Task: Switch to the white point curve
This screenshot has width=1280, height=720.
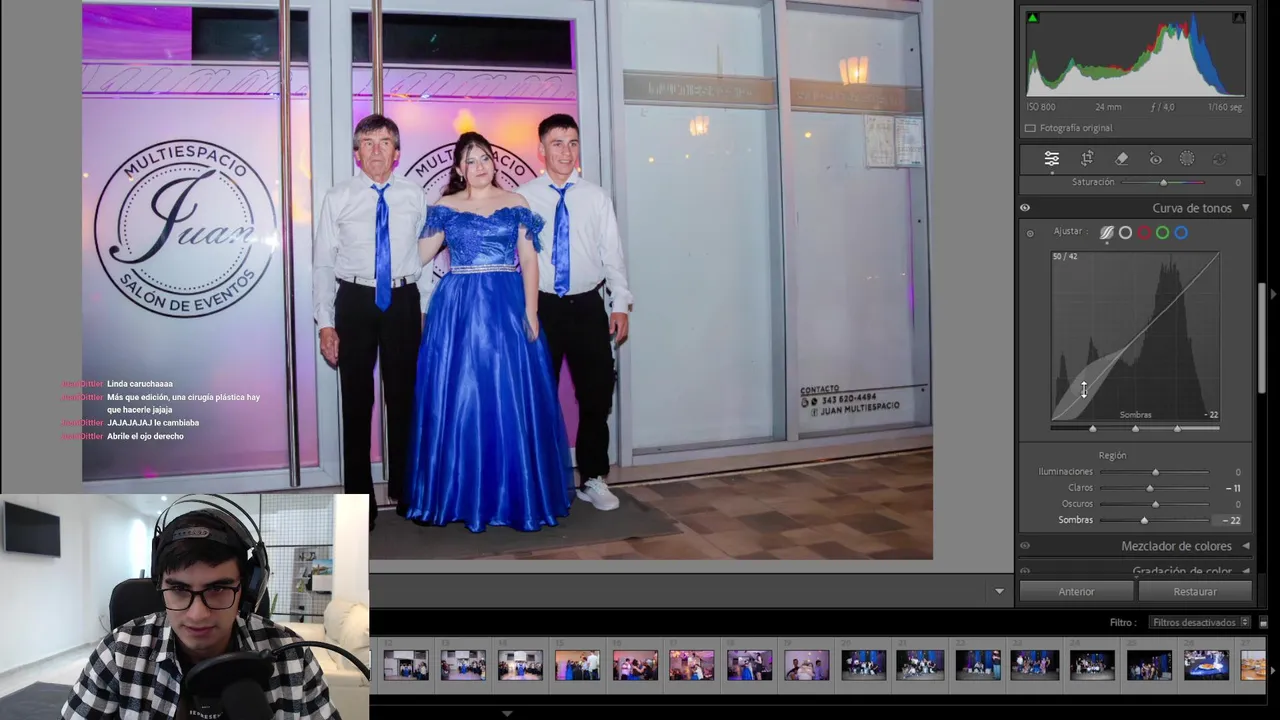Action: (x=1125, y=233)
